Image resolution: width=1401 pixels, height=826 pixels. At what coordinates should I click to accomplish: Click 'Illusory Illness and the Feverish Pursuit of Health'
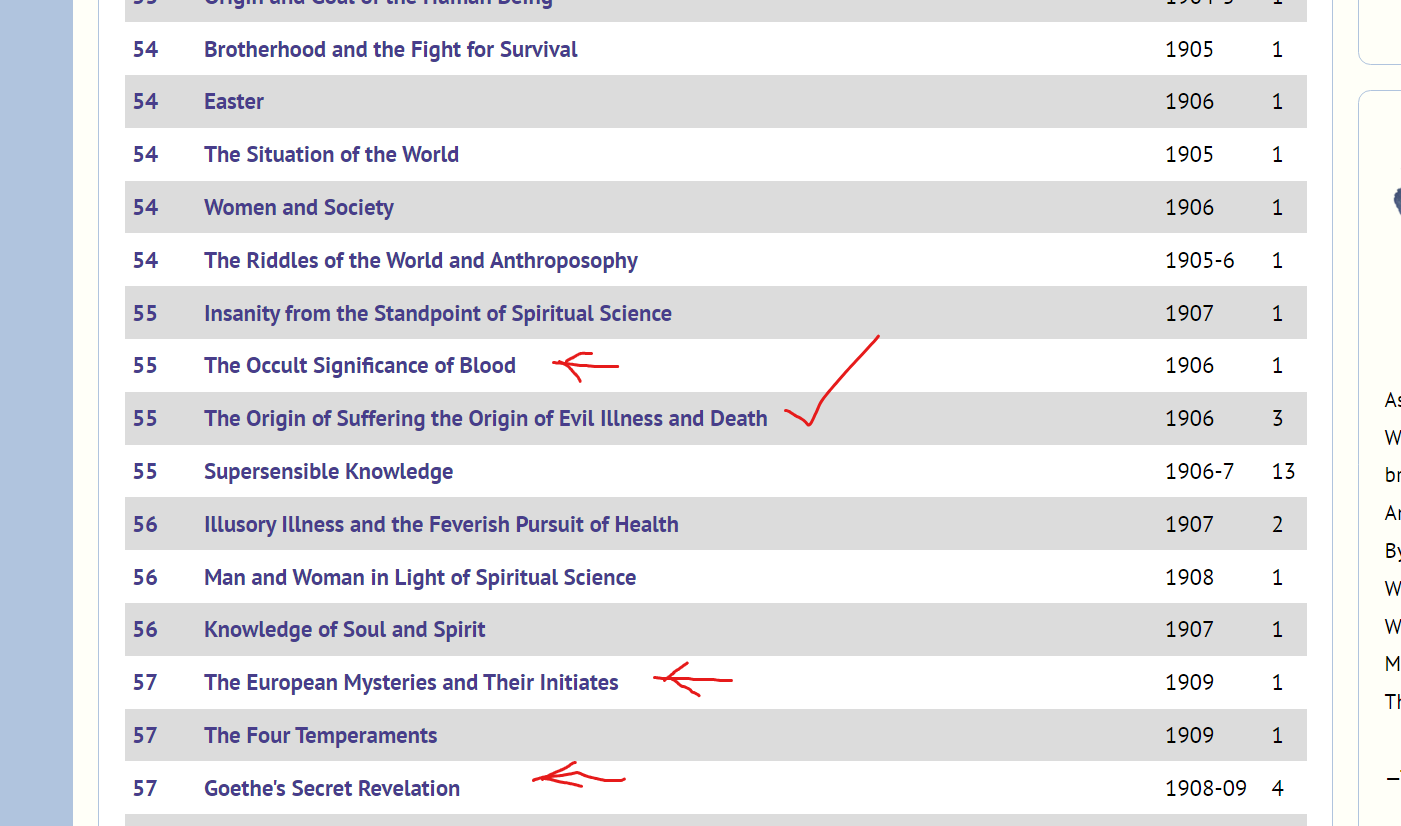point(441,525)
